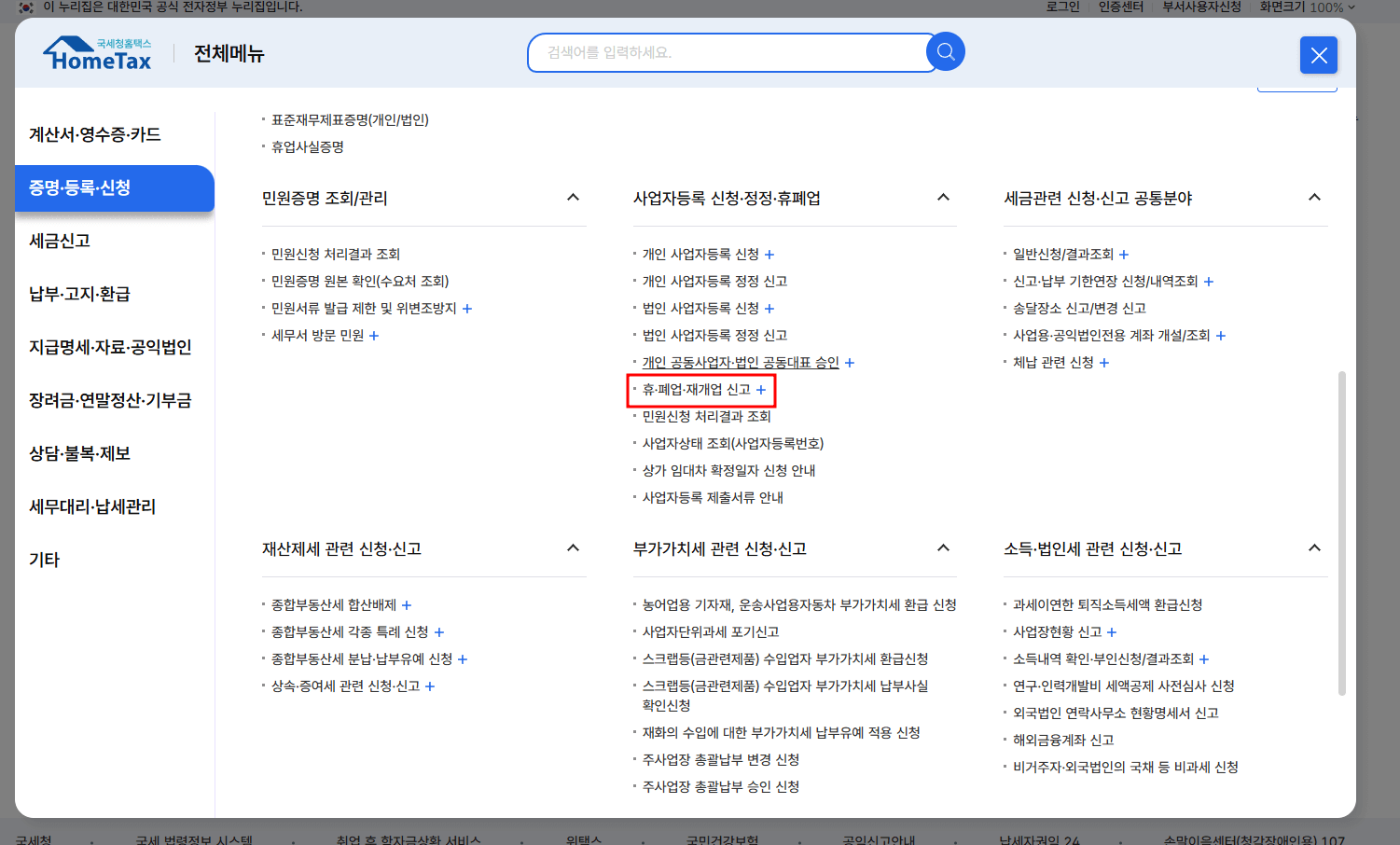Select 상담·불복·제보 in the sidebar

[x=80, y=453]
